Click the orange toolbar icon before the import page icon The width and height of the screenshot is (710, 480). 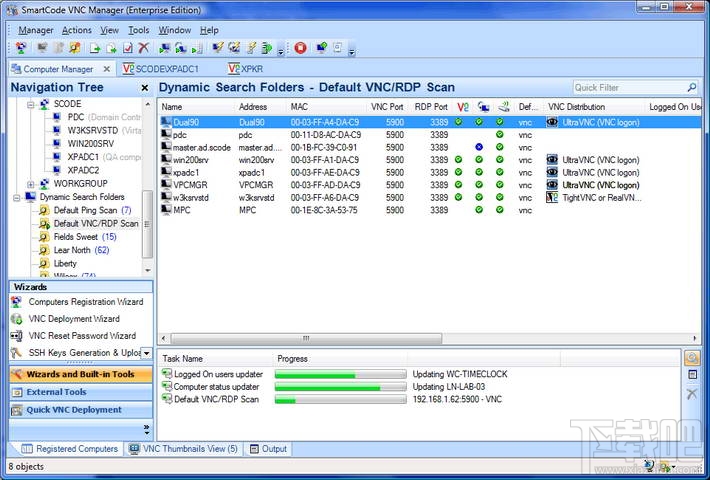coord(75,48)
